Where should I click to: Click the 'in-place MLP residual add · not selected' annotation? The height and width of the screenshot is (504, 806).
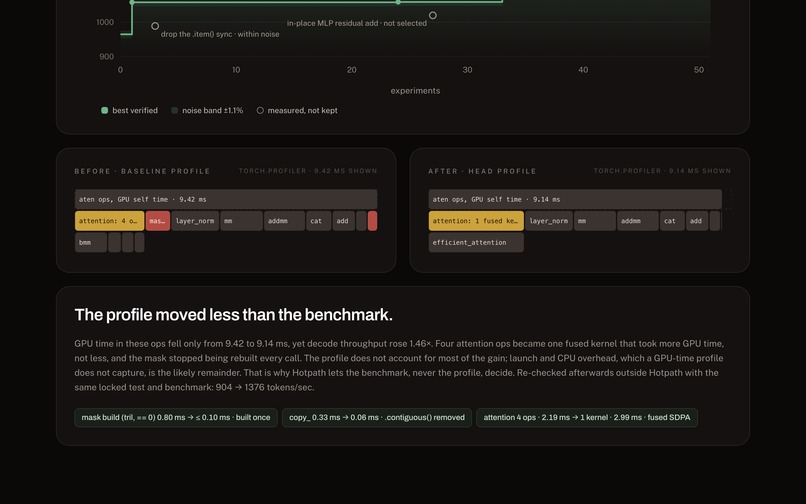tap(357, 23)
